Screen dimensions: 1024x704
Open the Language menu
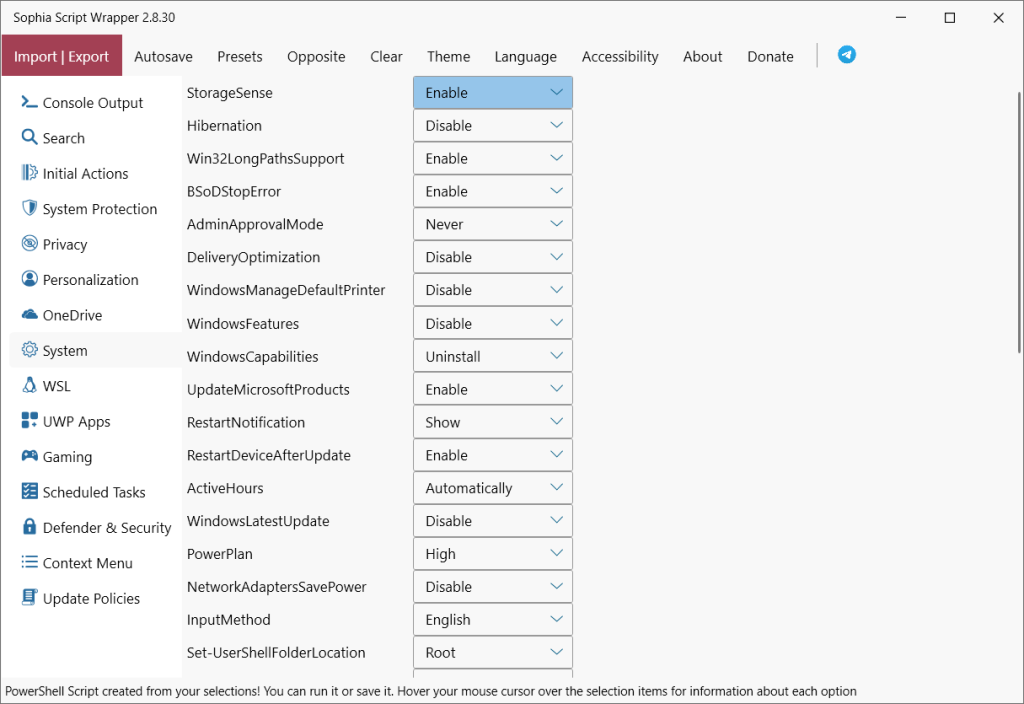coord(526,57)
